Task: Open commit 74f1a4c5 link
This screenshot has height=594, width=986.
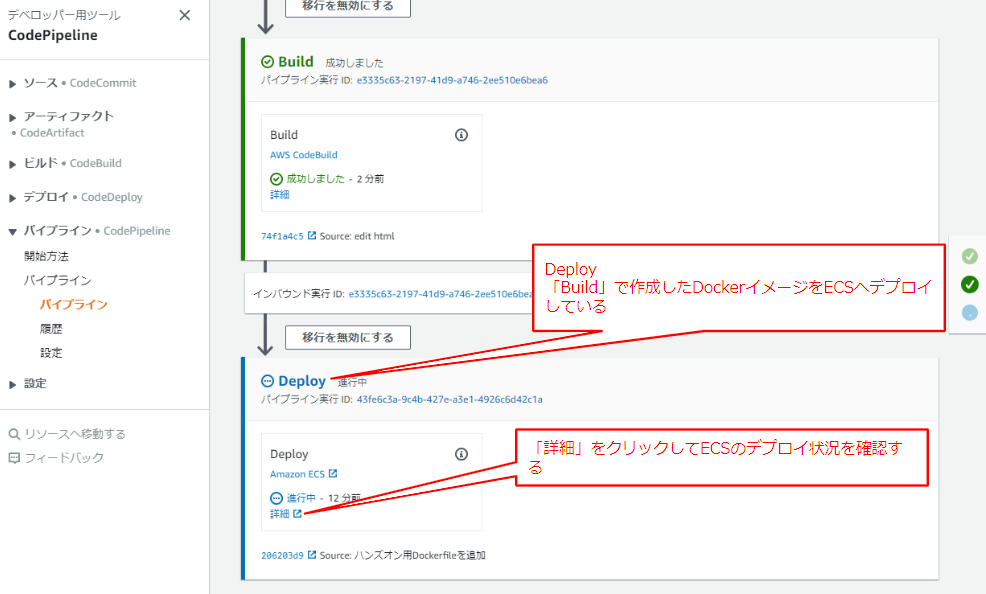Action: (282, 236)
